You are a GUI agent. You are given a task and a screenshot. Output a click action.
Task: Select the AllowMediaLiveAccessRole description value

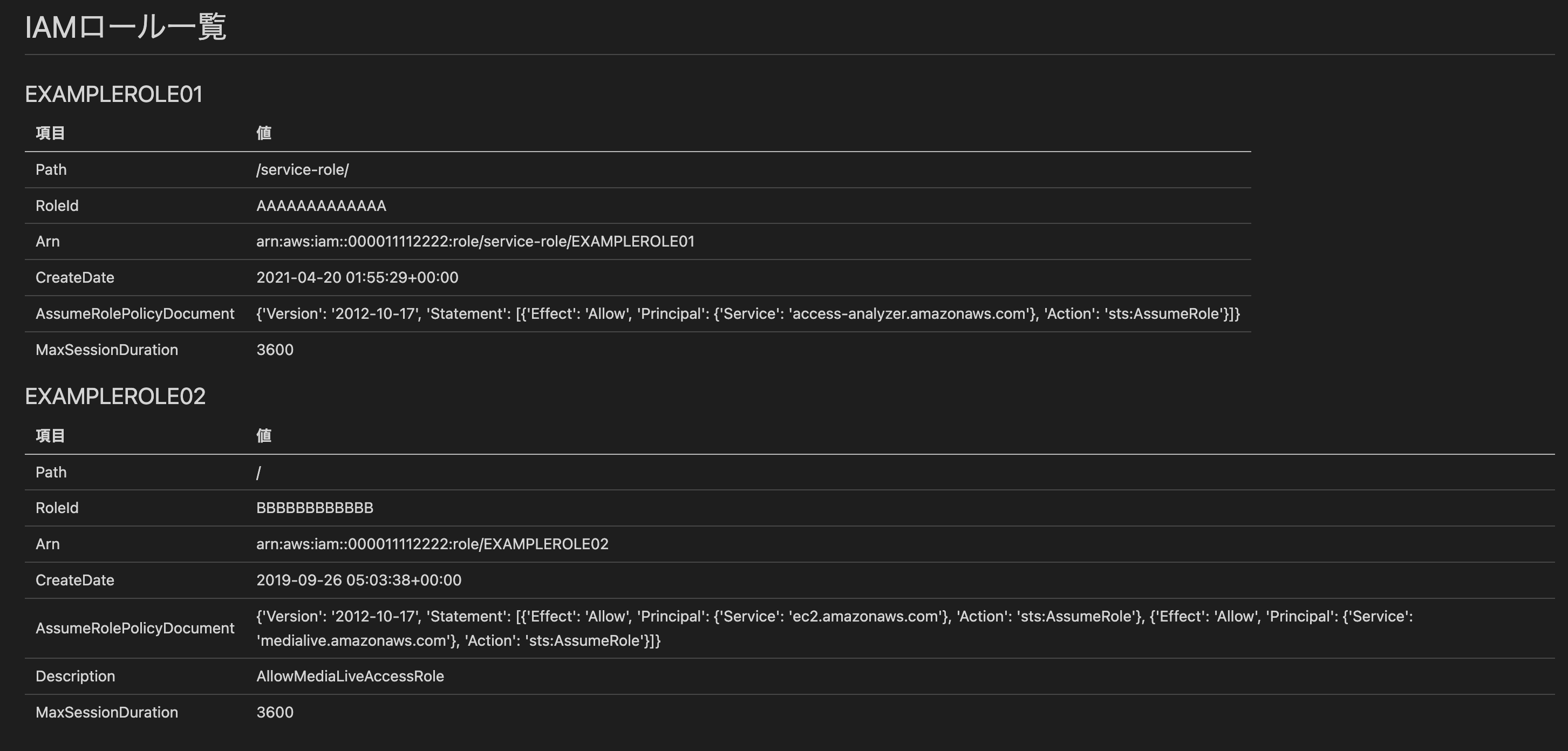coord(350,676)
